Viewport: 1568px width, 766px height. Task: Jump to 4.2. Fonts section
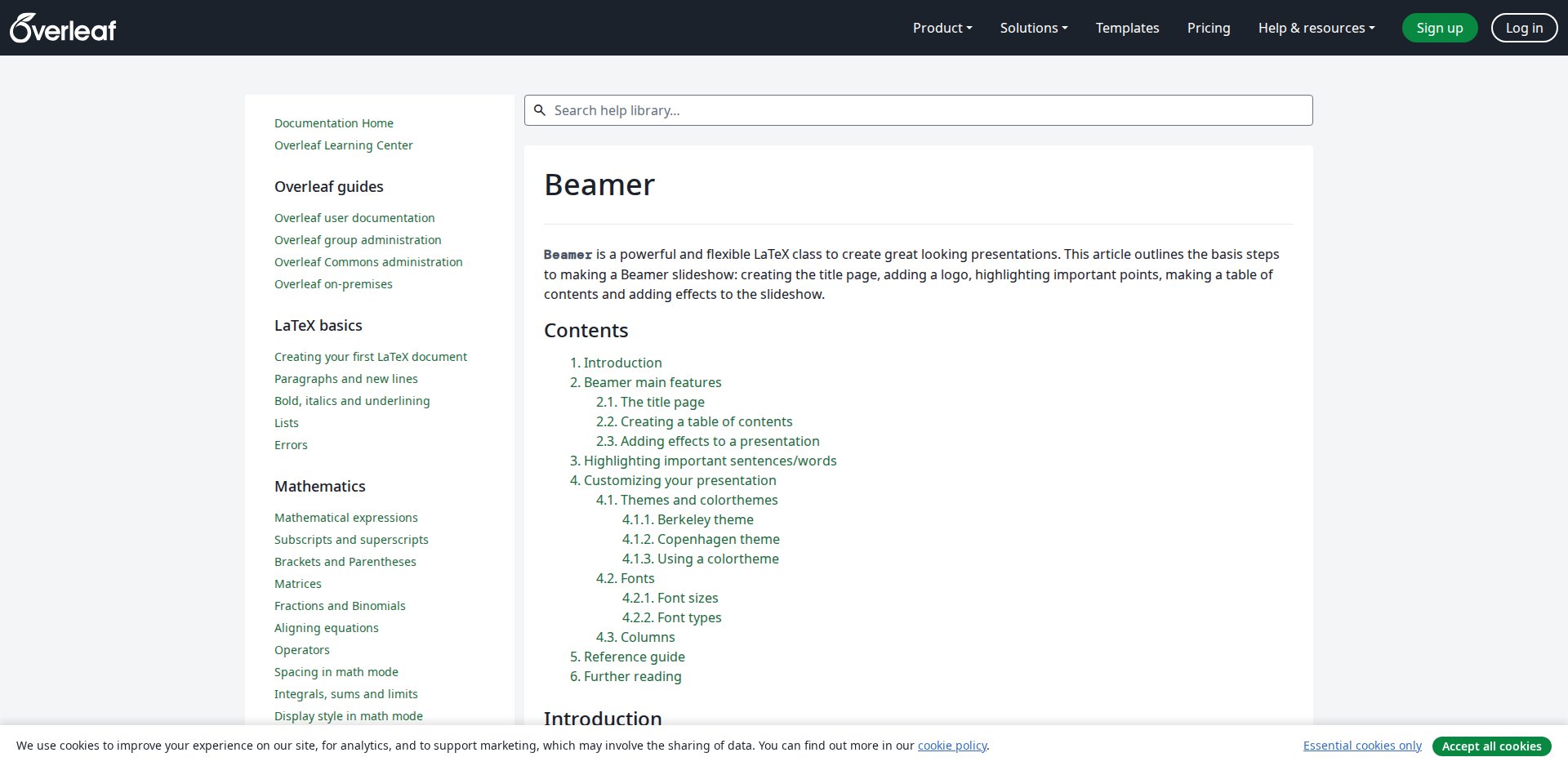click(626, 578)
